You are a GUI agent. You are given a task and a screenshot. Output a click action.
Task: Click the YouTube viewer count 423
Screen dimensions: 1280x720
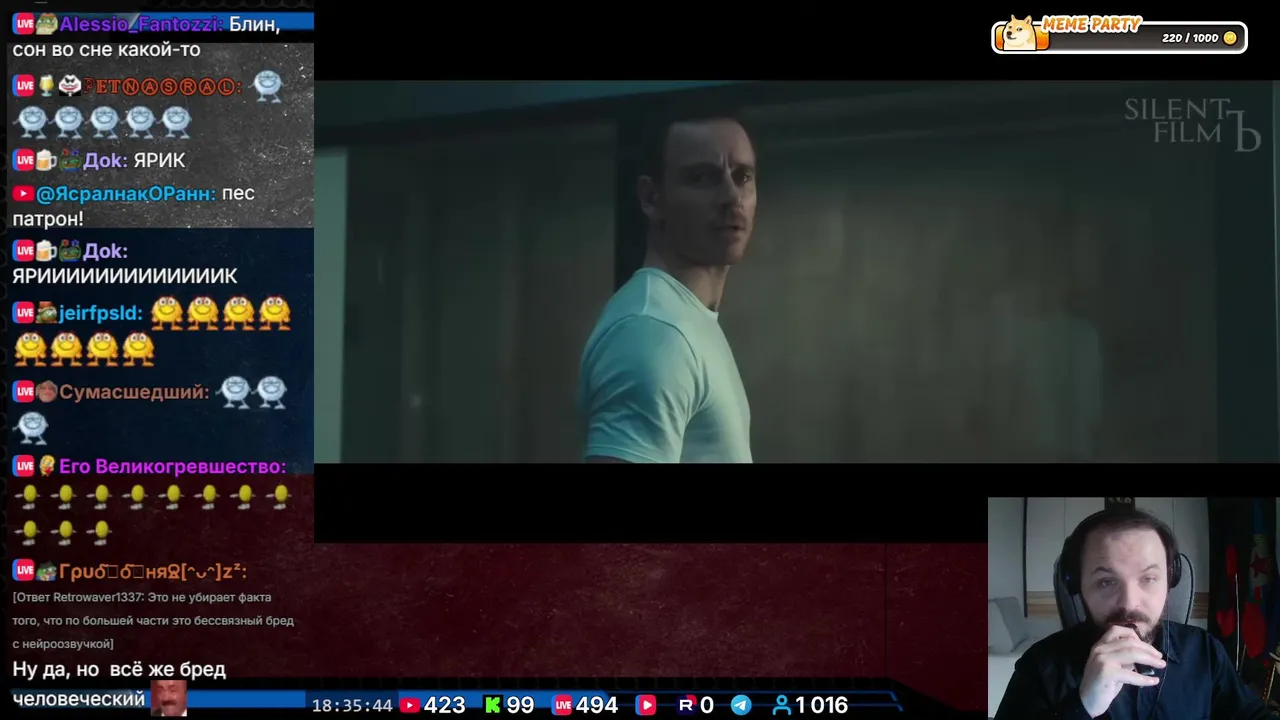coord(444,705)
